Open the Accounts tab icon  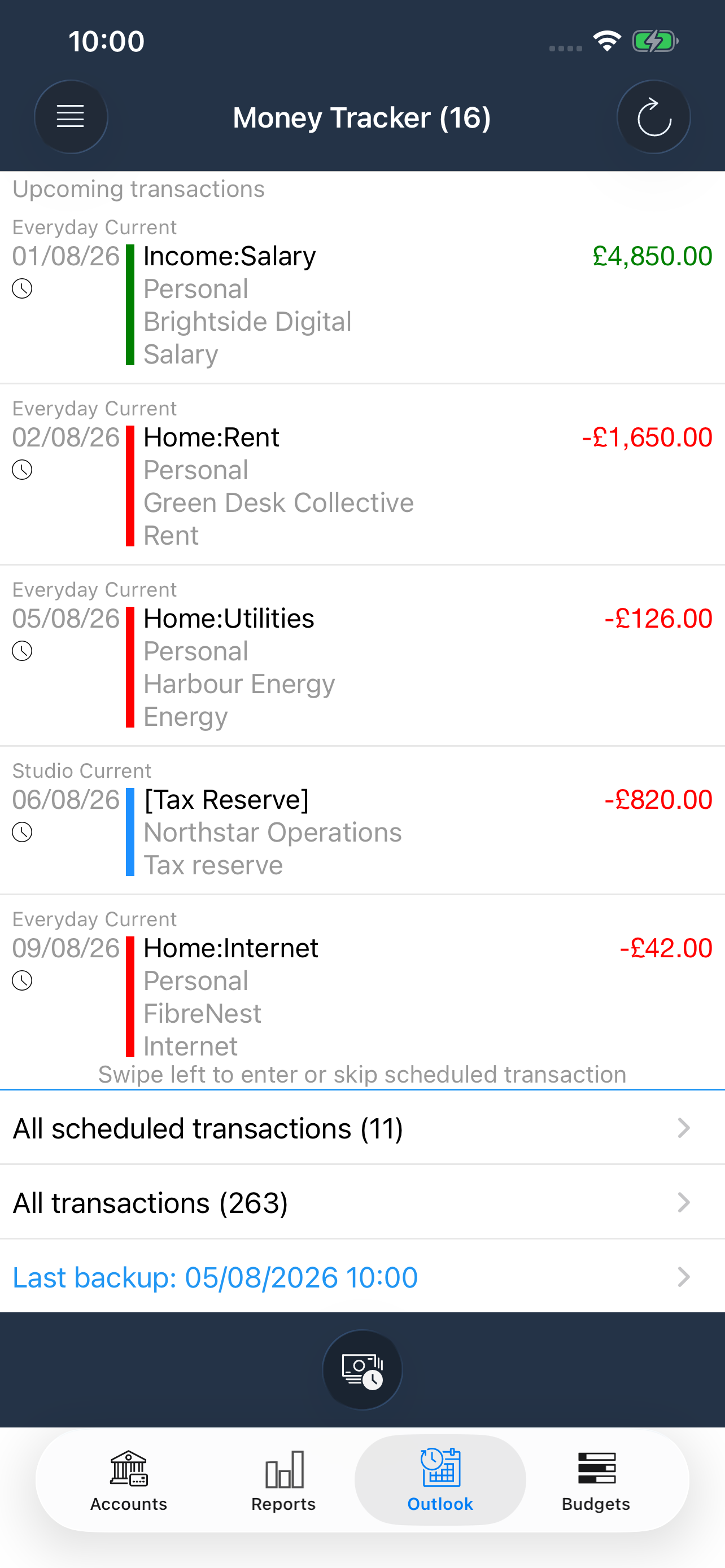129,1468
